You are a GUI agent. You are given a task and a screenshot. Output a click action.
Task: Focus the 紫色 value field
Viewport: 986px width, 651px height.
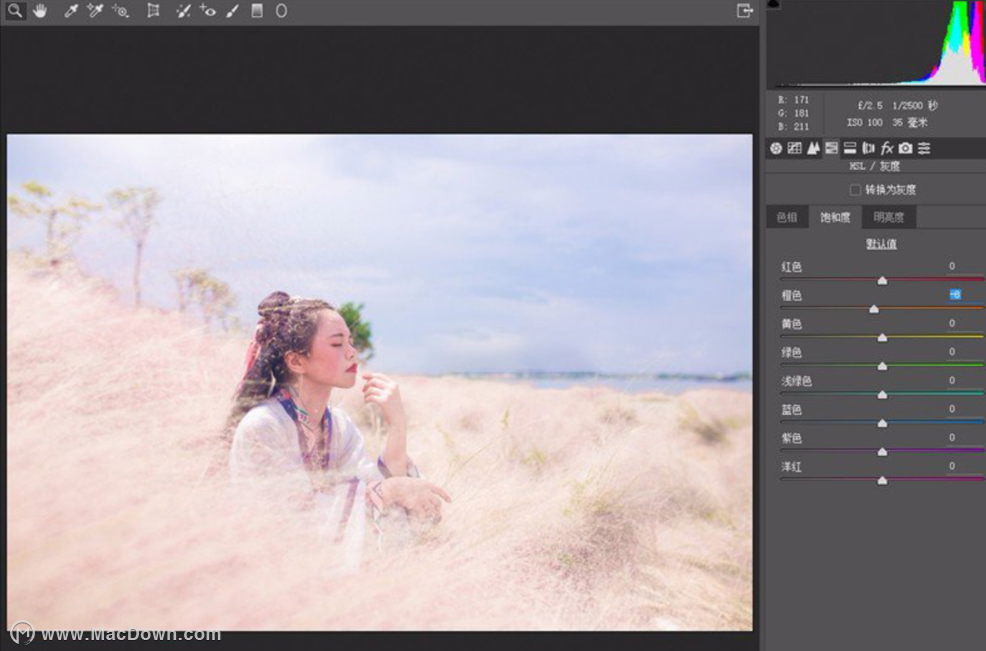pyautogui.click(x=952, y=437)
